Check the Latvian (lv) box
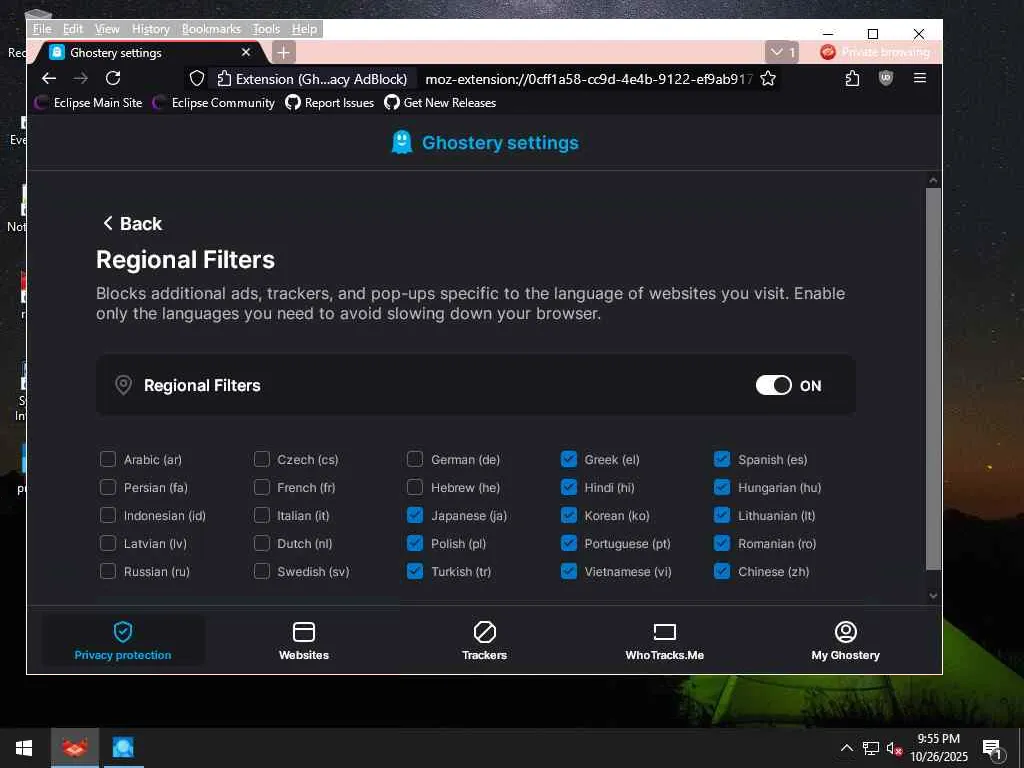 point(108,543)
